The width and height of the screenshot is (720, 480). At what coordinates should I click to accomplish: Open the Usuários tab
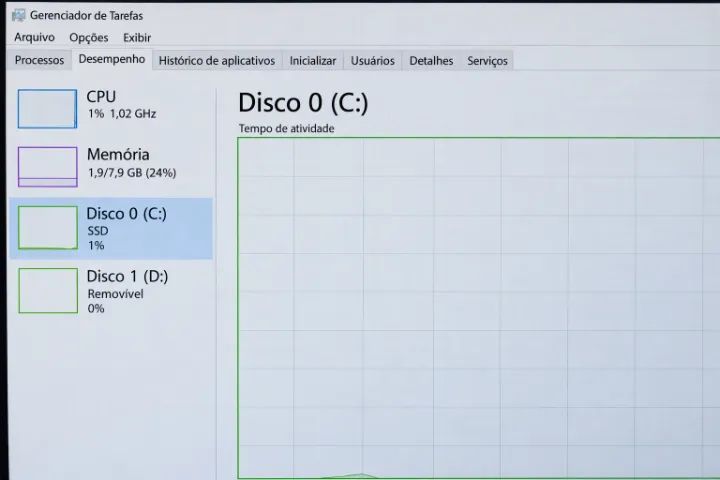tap(372, 61)
